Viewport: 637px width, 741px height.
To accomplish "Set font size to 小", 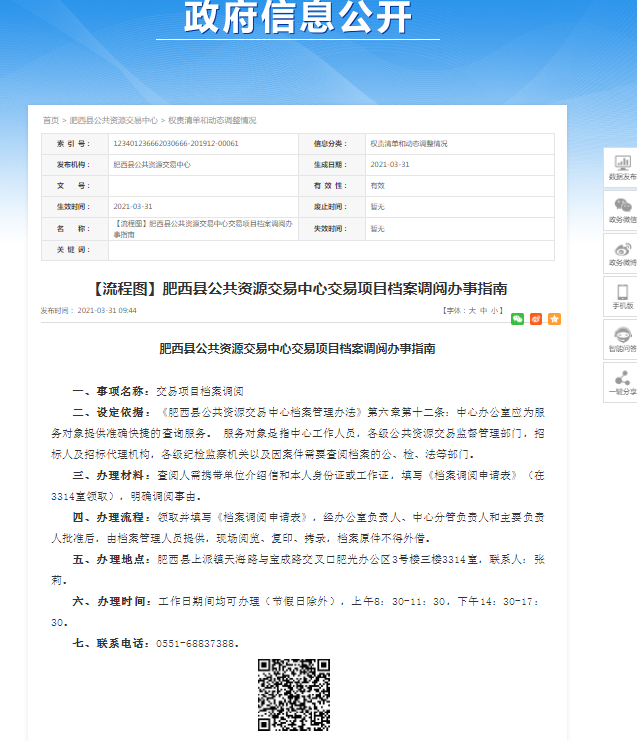I will pyautogui.click(x=494, y=310).
